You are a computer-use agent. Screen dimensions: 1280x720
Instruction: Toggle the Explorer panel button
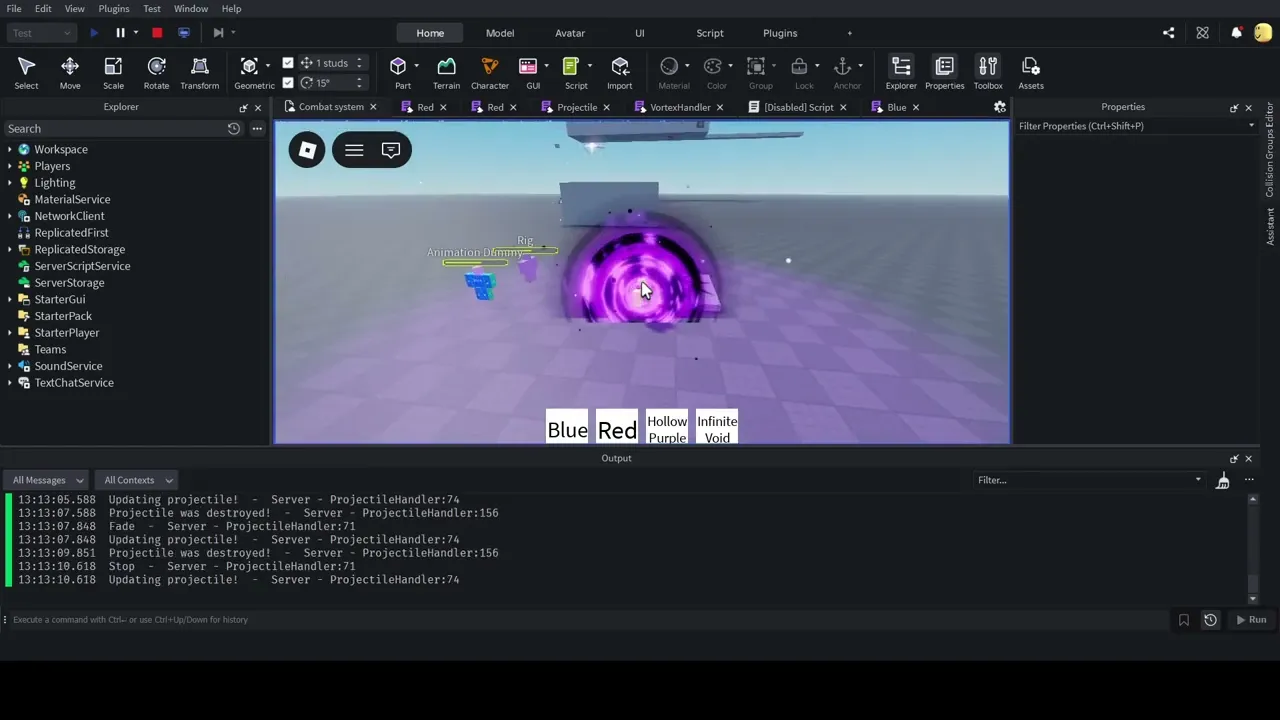coord(901,72)
